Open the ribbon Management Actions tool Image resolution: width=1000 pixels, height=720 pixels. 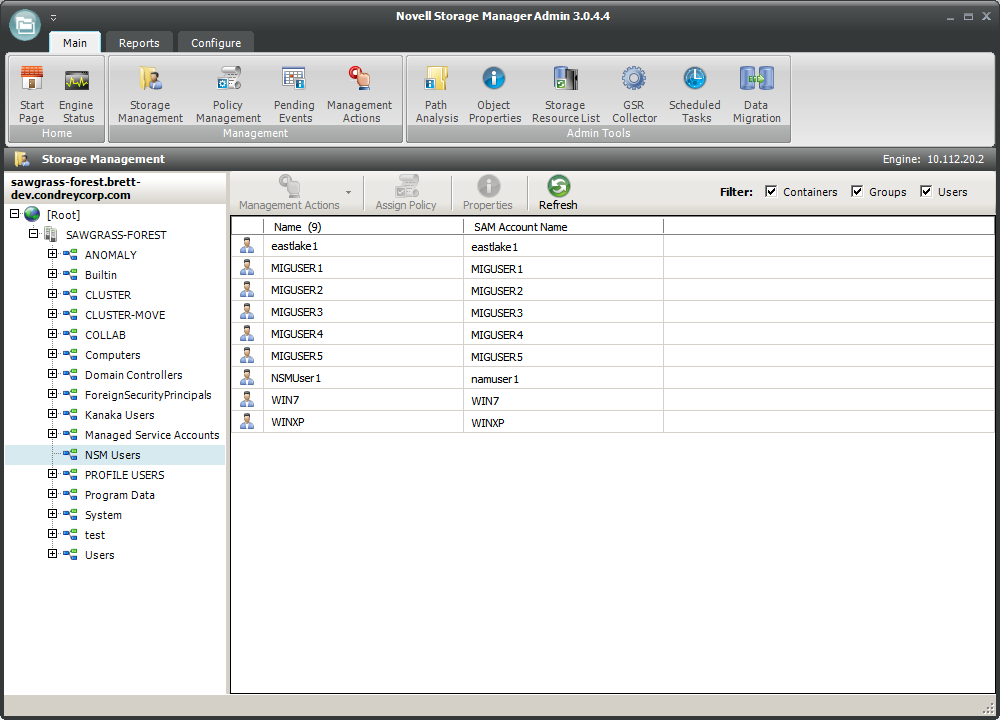coord(360,94)
